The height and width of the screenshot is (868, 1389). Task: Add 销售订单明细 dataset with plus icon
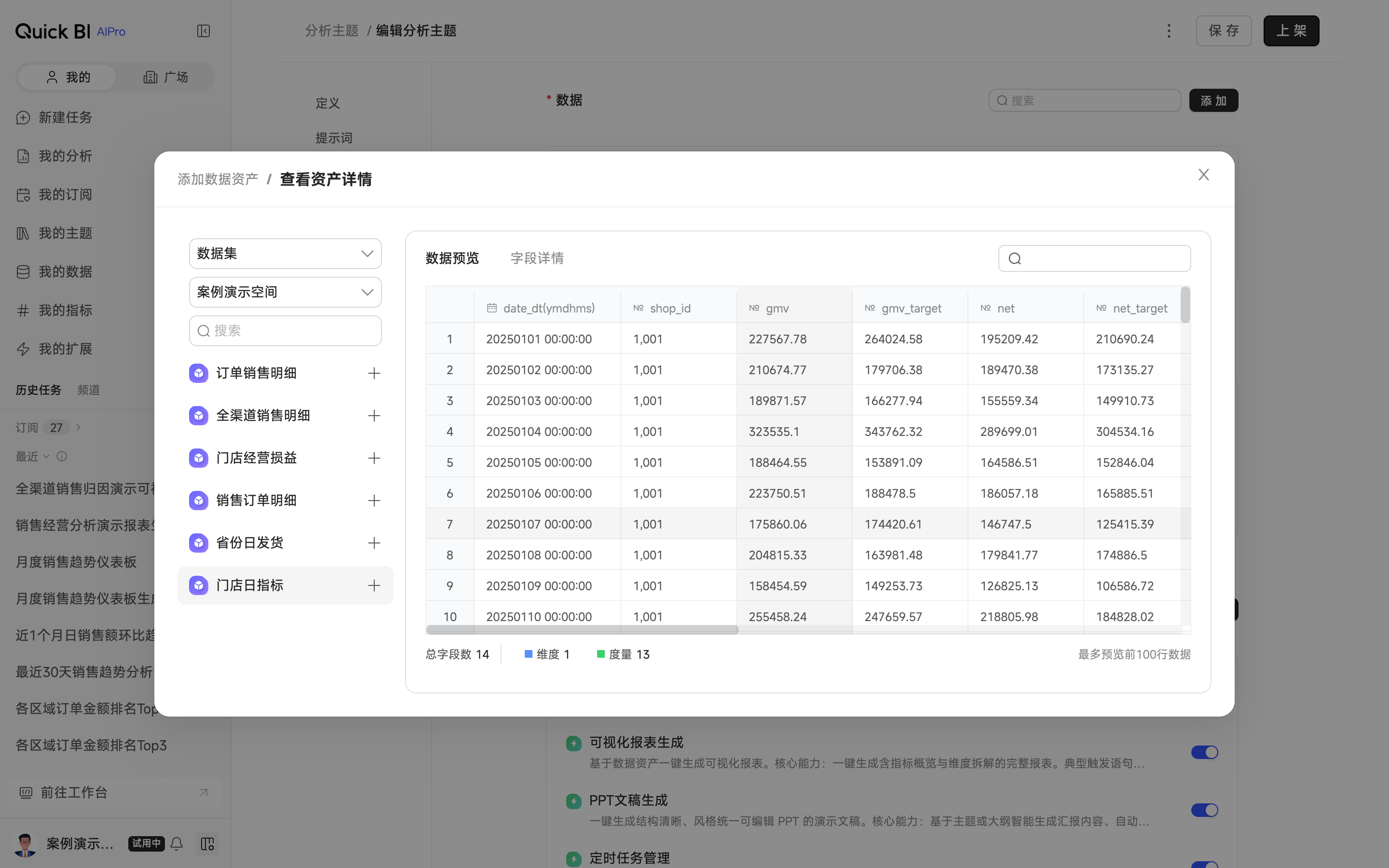click(x=374, y=501)
